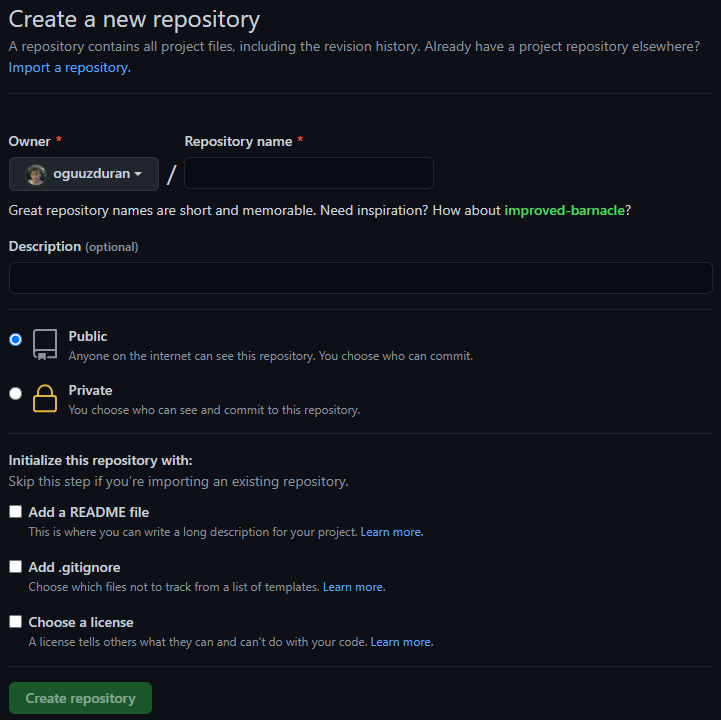The height and width of the screenshot is (720, 721).
Task: Focus the Repository name input field
Action: tap(309, 173)
